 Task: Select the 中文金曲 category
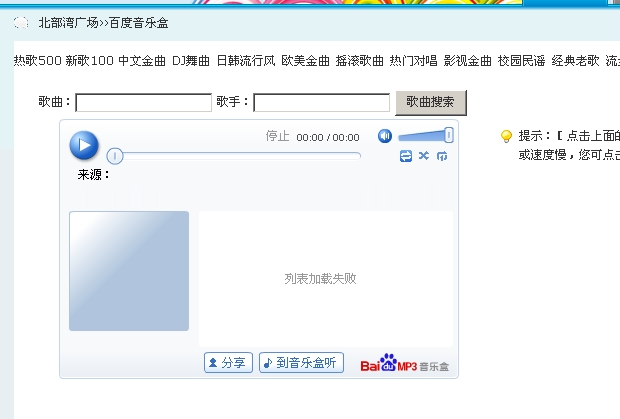coord(142,61)
